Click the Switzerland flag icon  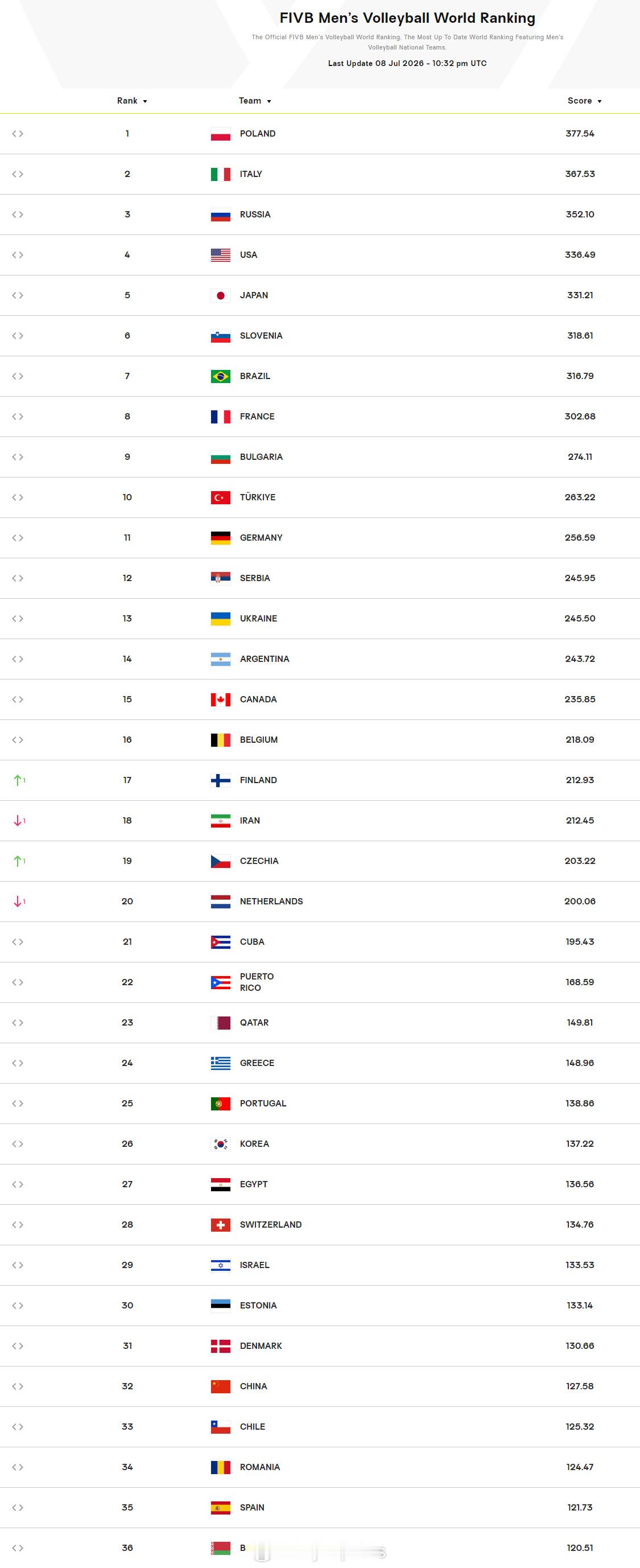tap(220, 1225)
